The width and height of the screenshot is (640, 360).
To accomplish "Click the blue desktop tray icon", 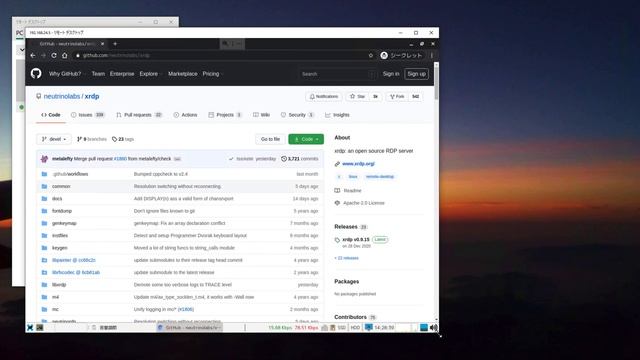I will click(x=424, y=327).
